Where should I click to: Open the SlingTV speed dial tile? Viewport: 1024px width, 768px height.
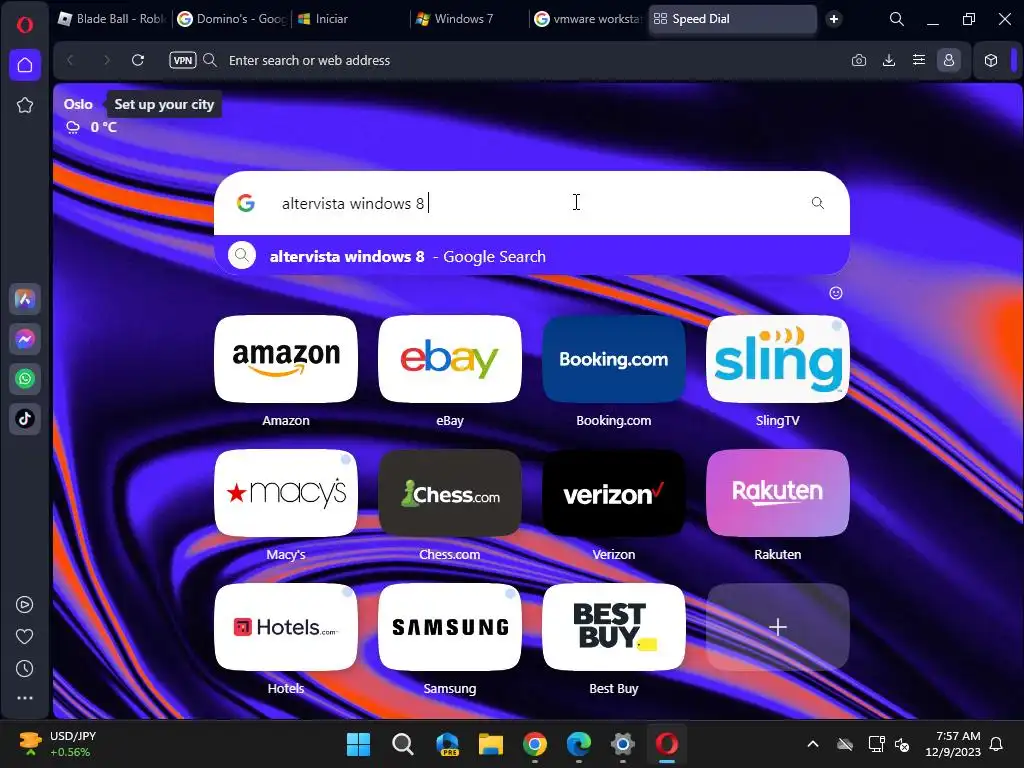point(778,359)
